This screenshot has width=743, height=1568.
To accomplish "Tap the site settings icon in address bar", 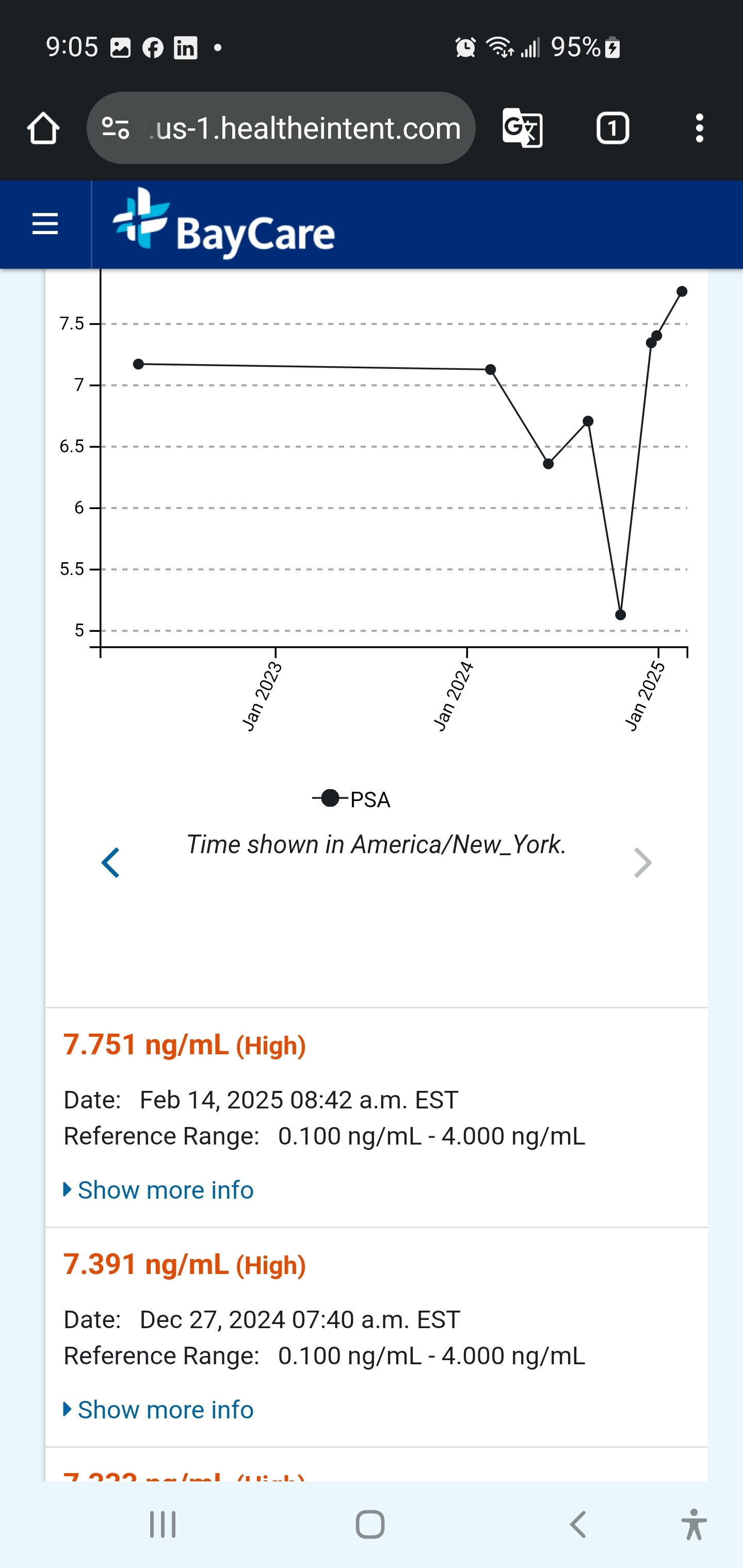I will (x=116, y=128).
